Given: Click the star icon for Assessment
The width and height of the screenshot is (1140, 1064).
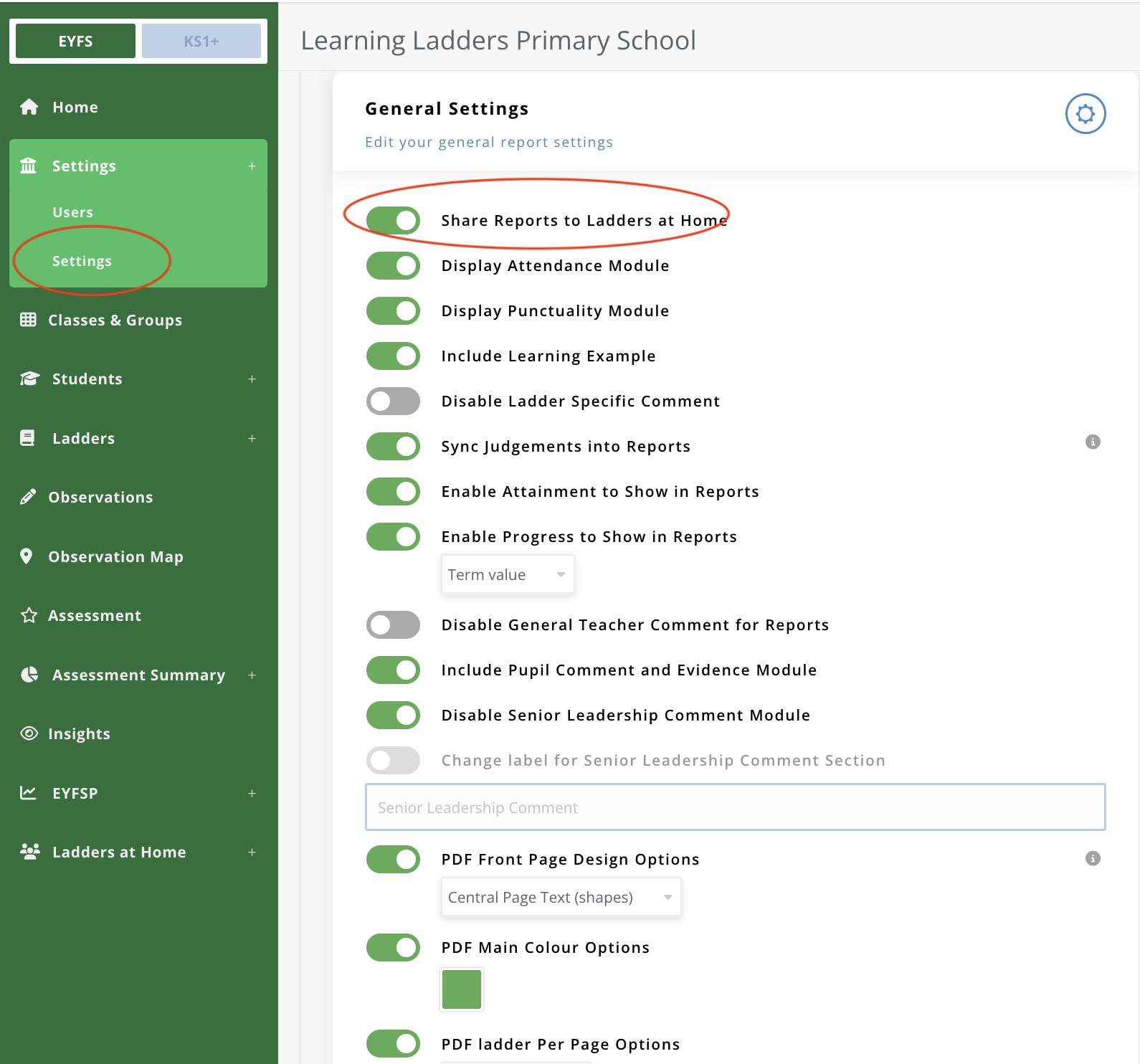Looking at the screenshot, I should click(x=29, y=615).
